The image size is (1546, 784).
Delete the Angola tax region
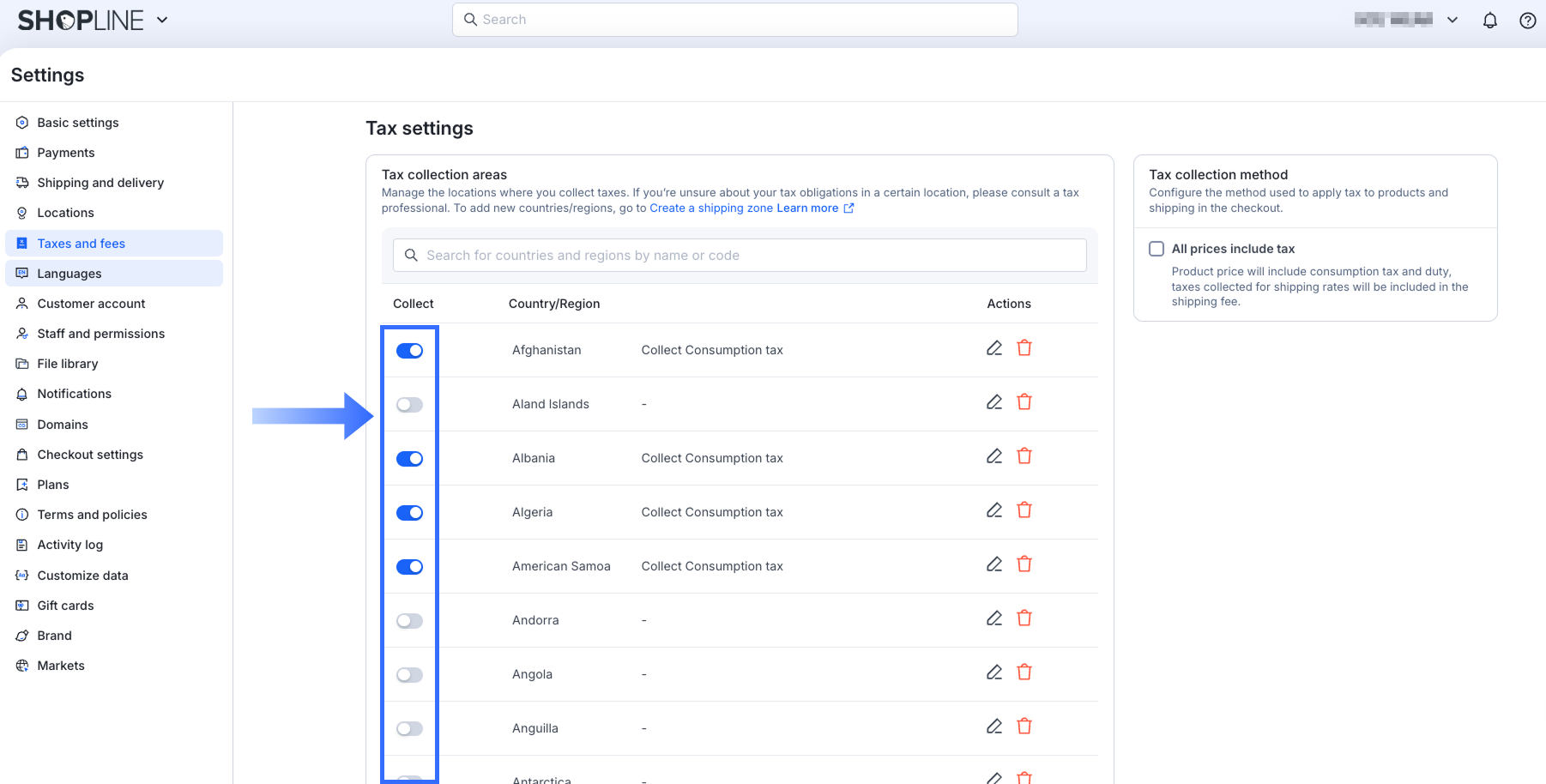click(x=1024, y=672)
